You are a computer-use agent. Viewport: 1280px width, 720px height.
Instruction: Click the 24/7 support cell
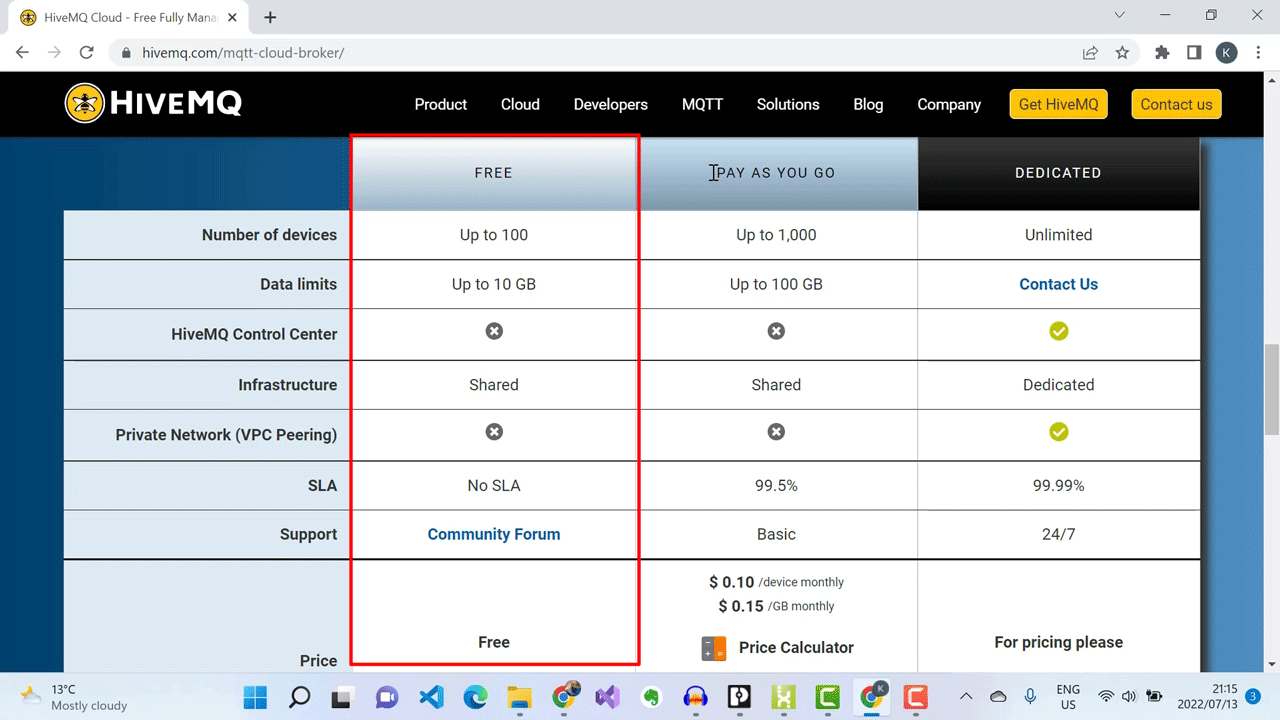pyautogui.click(x=1058, y=534)
